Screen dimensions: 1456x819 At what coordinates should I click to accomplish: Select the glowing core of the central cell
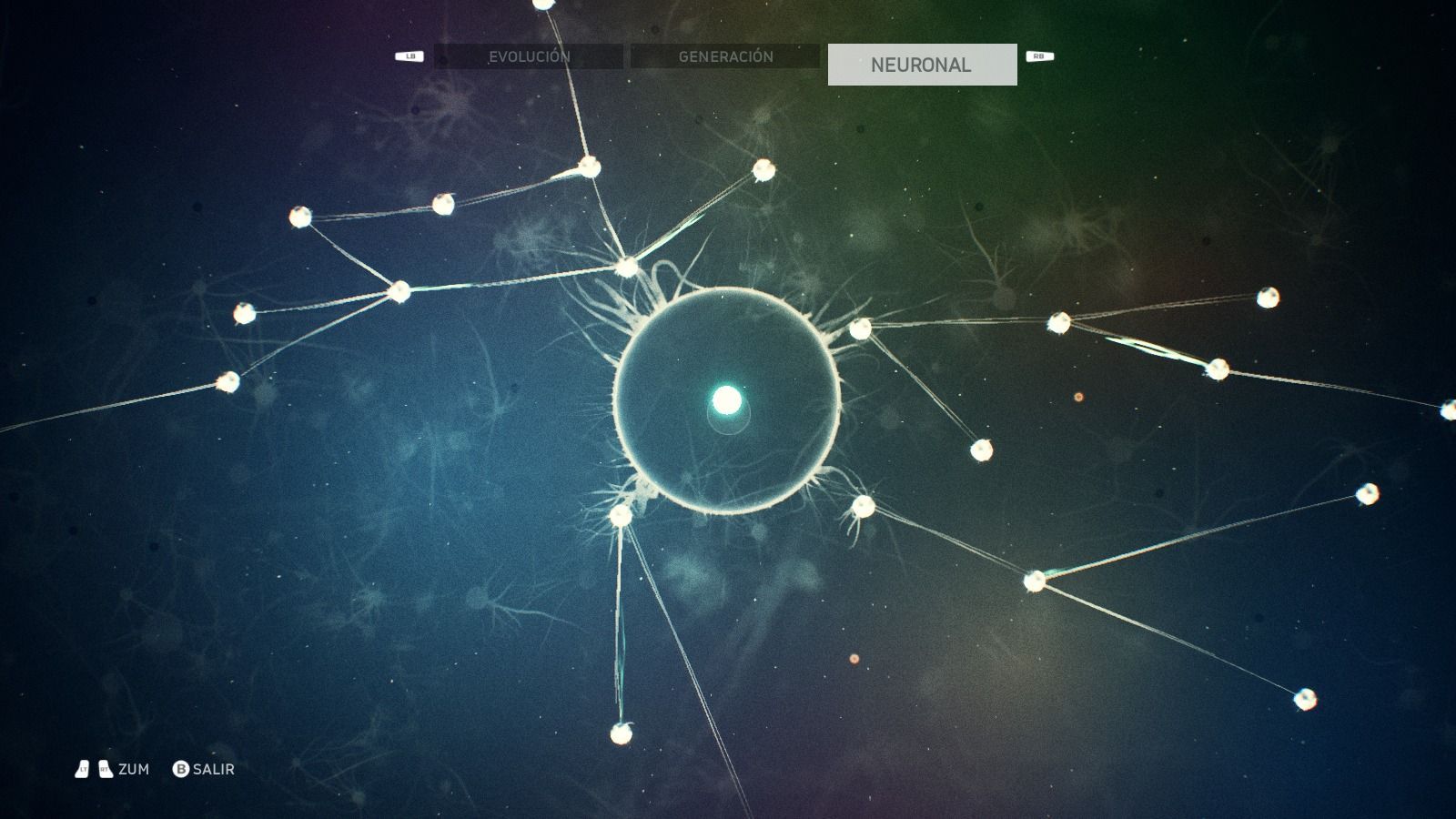pyautogui.click(x=726, y=399)
